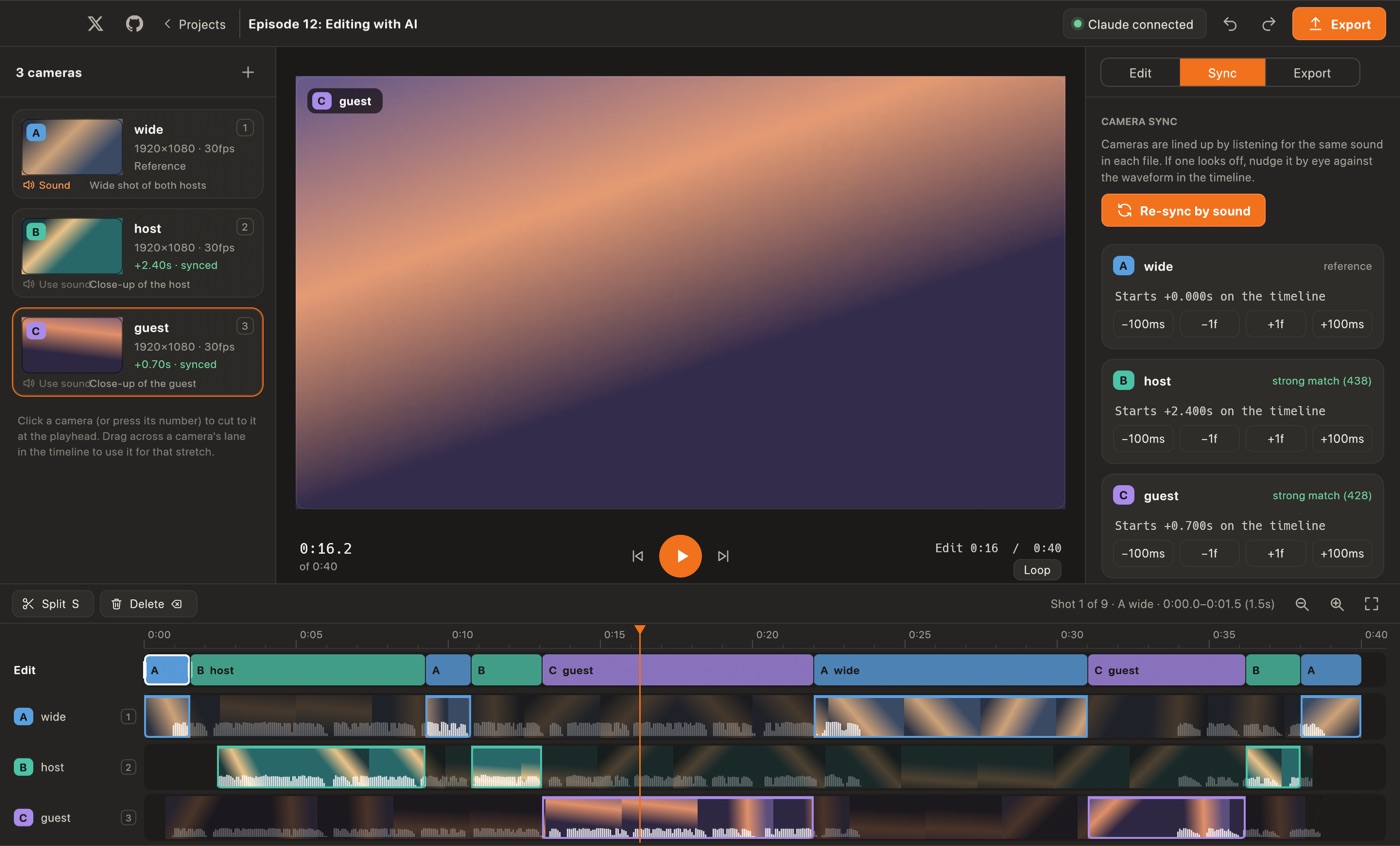Click the Split tool button
Image resolution: width=1400 pixels, height=846 pixels.
pos(52,604)
